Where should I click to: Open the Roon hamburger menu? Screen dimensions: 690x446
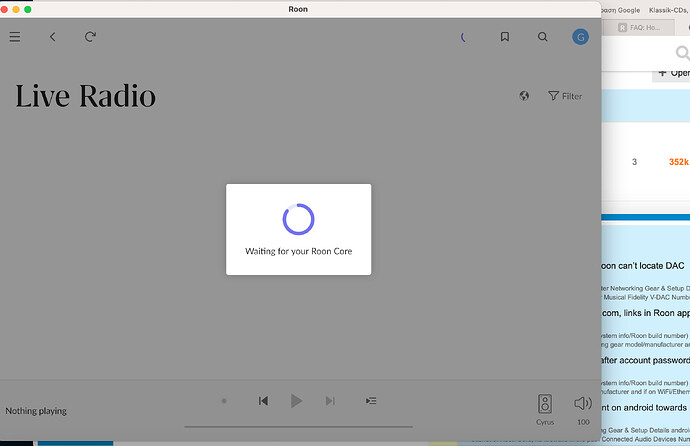click(15, 37)
